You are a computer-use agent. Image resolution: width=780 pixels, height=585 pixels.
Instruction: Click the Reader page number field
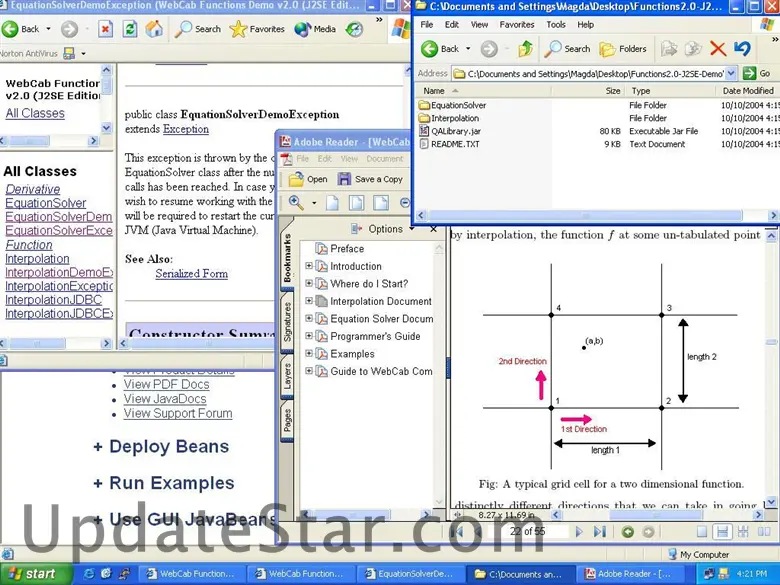pyautogui.click(x=528, y=532)
